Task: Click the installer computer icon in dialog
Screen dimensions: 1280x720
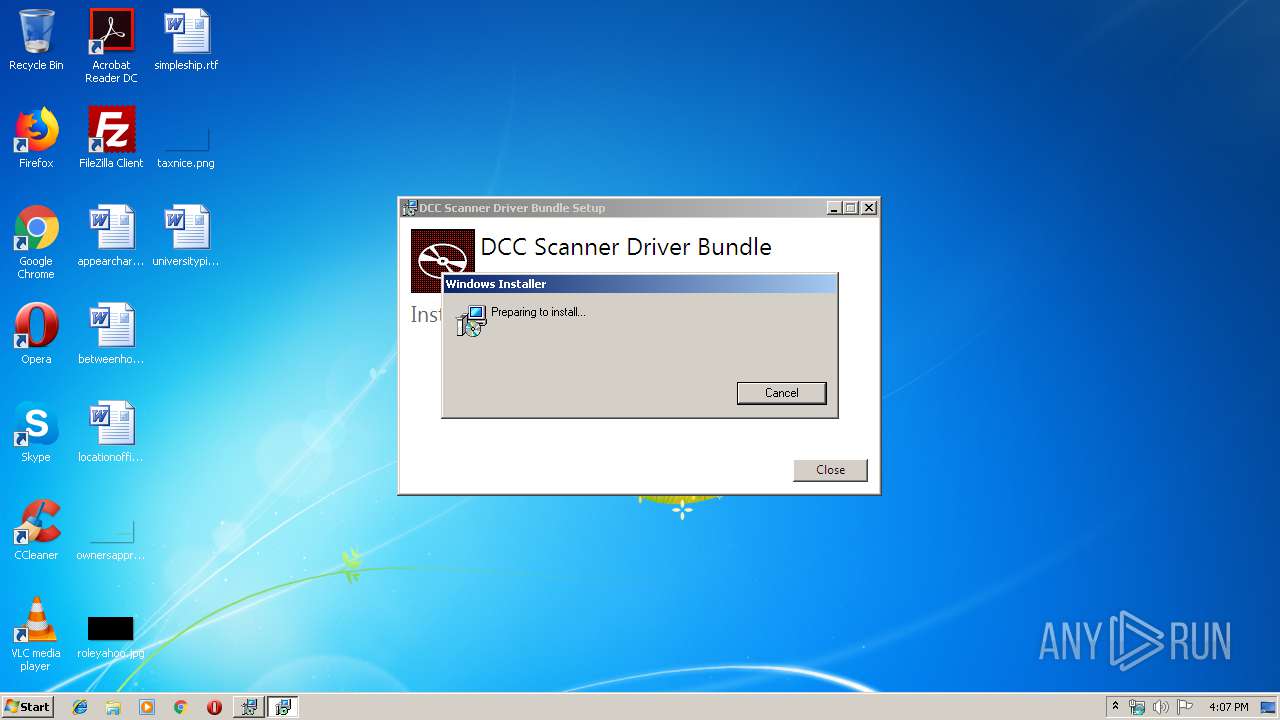Action: click(470, 321)
